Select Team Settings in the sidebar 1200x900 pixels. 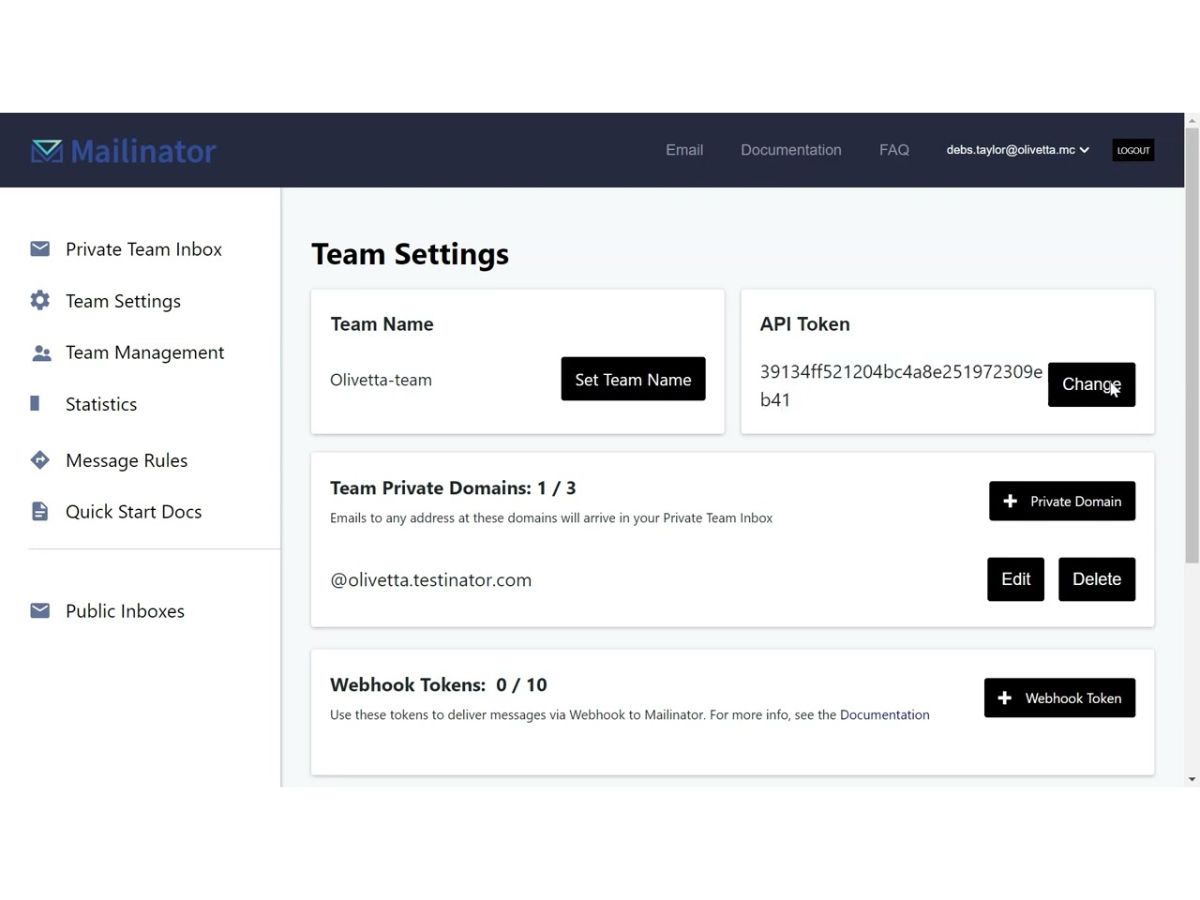[123, 301]
